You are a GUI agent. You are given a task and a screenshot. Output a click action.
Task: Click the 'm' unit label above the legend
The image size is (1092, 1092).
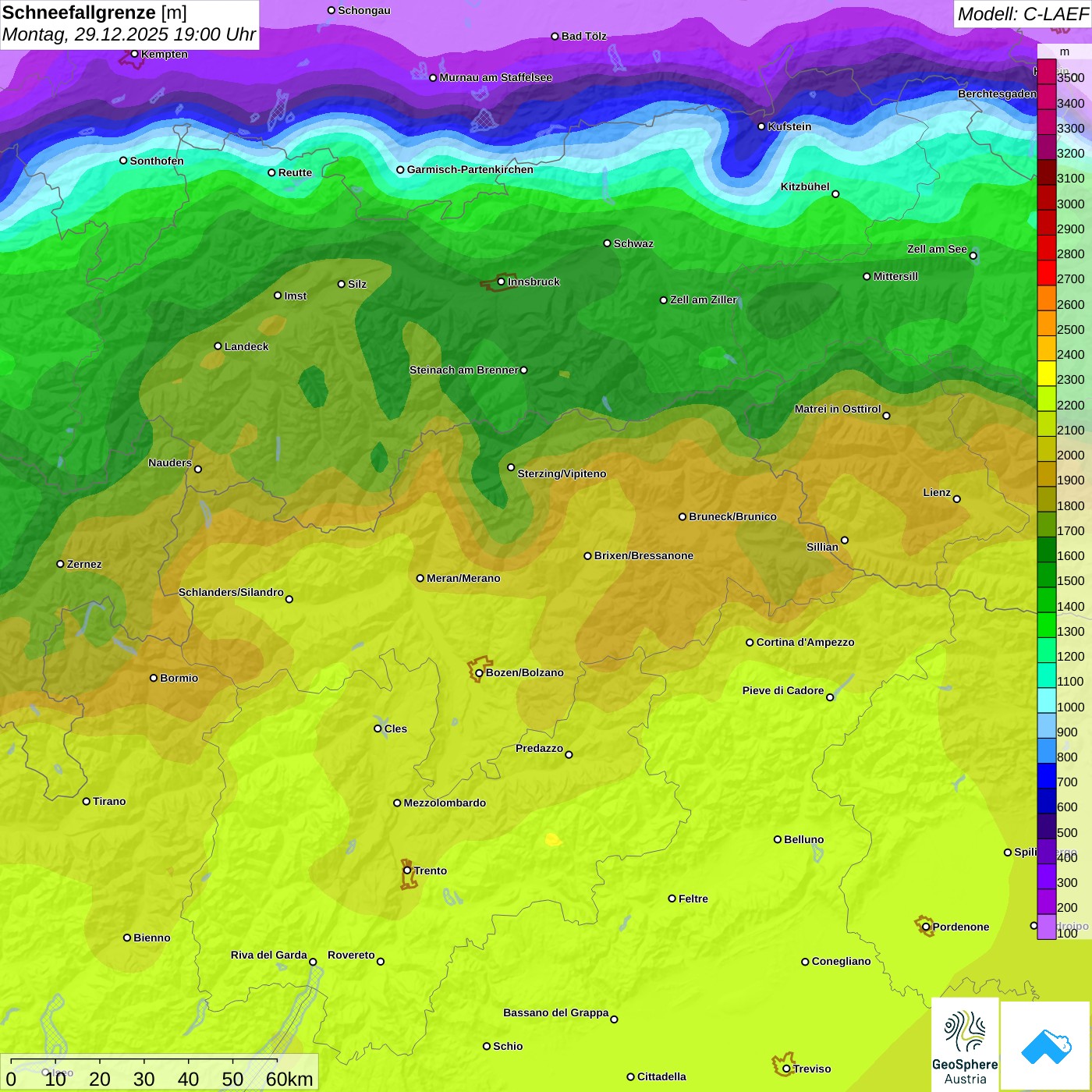tap(1065, 51)
